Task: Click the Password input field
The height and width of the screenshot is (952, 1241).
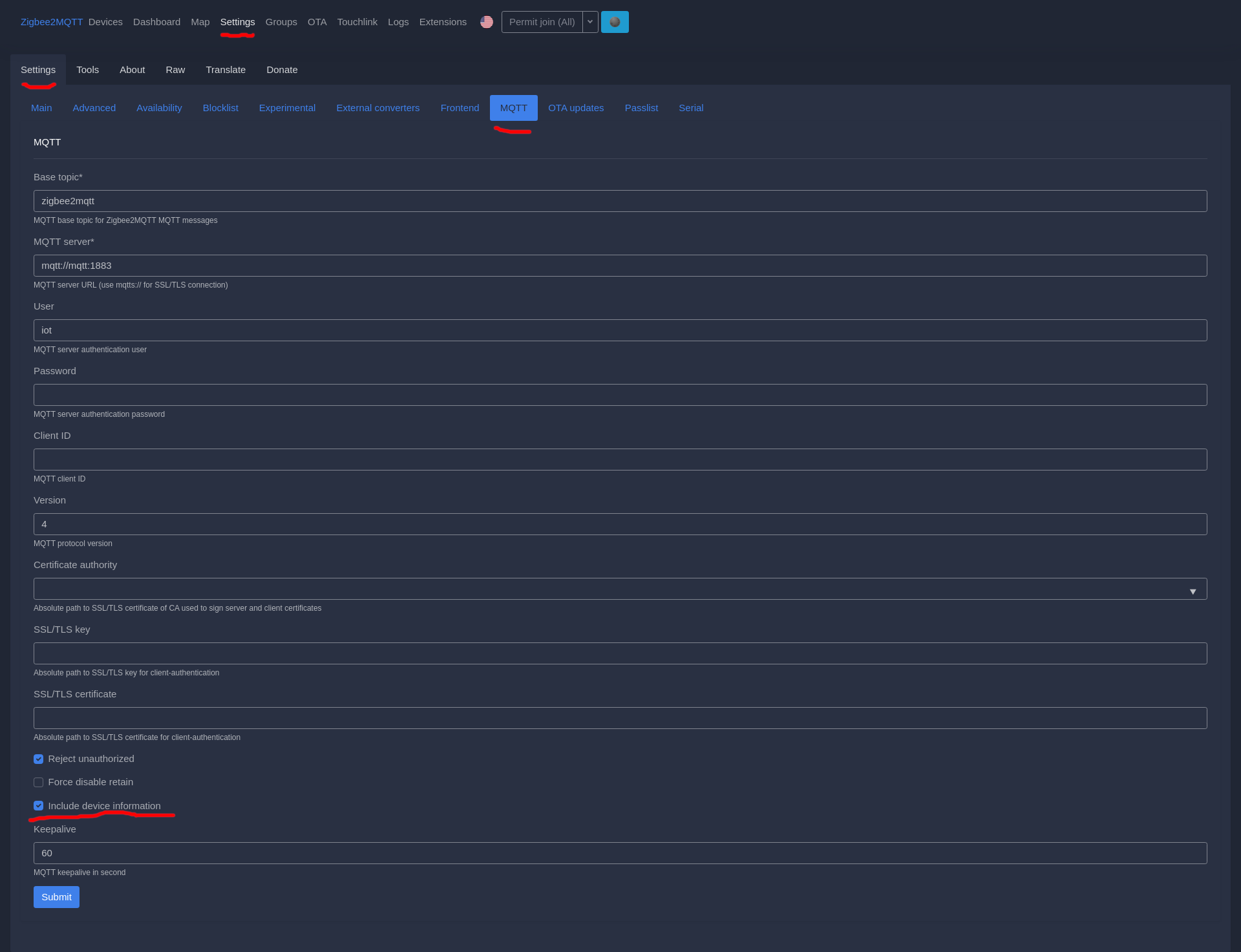Action: coord(620,395)
